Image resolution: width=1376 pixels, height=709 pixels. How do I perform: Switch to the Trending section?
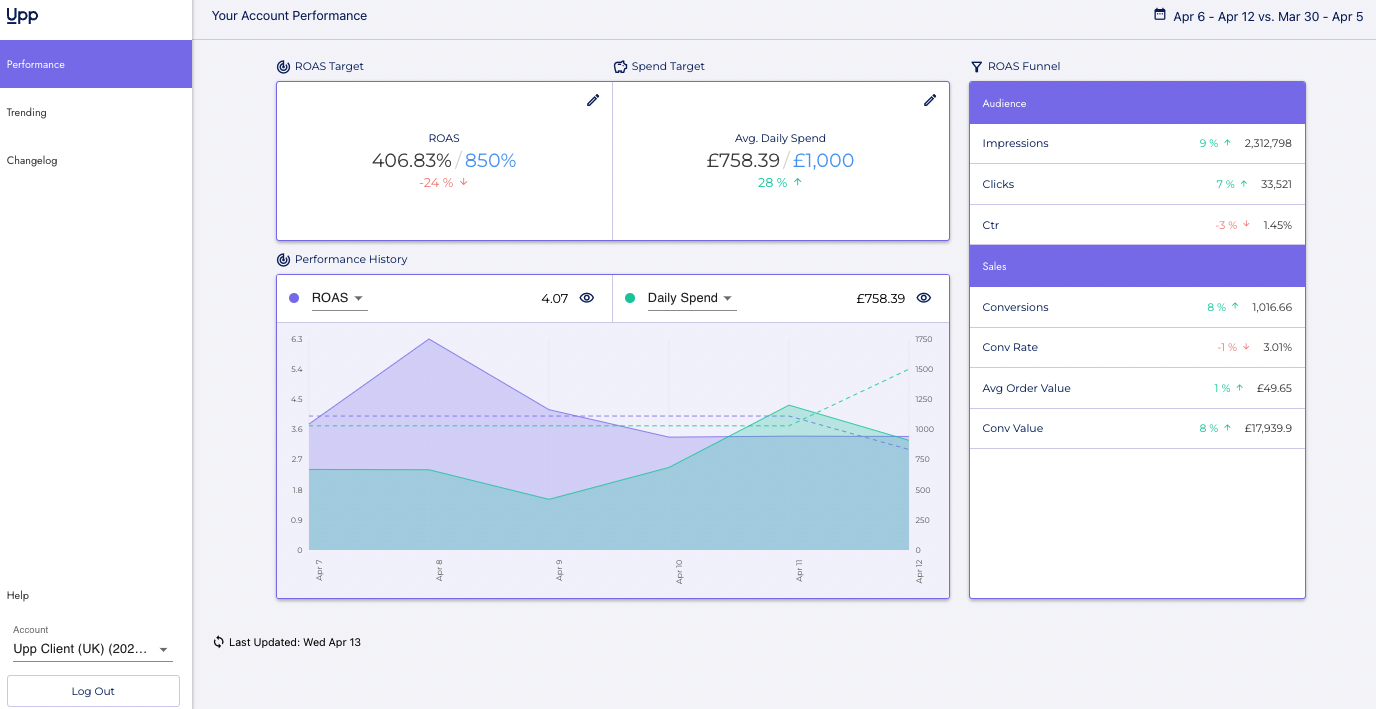(x=27, y=112)
